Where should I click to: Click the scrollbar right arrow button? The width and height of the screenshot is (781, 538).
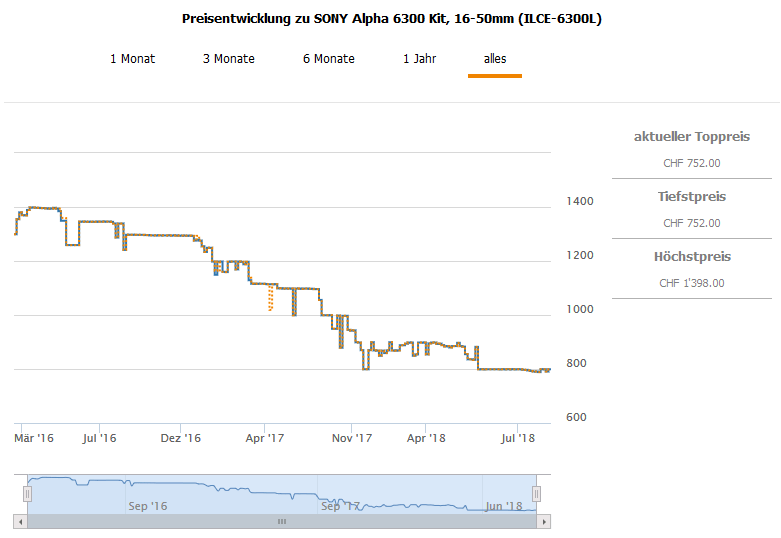544,521
